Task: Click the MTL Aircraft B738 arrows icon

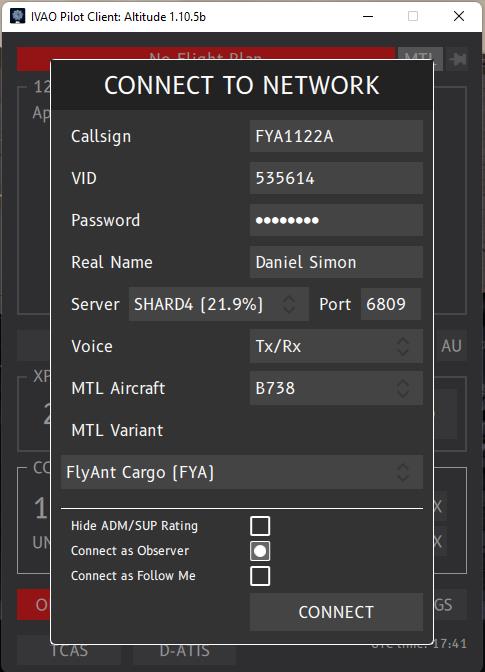Action: 403,388
